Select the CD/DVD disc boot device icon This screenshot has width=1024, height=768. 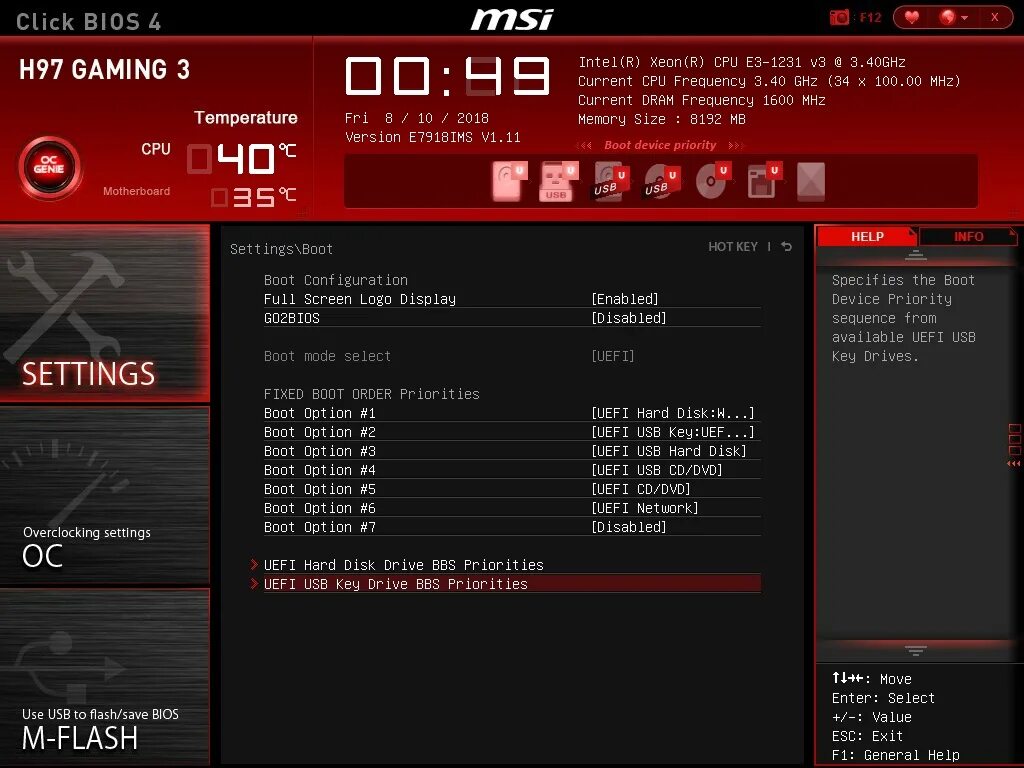pos(711,181)
